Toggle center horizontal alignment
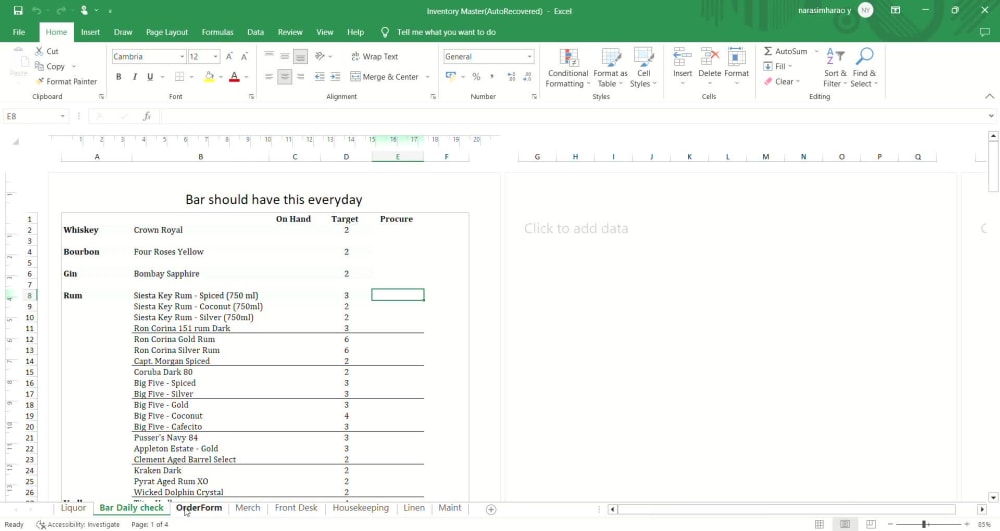The image size is (1000, 531). (285, 77)
